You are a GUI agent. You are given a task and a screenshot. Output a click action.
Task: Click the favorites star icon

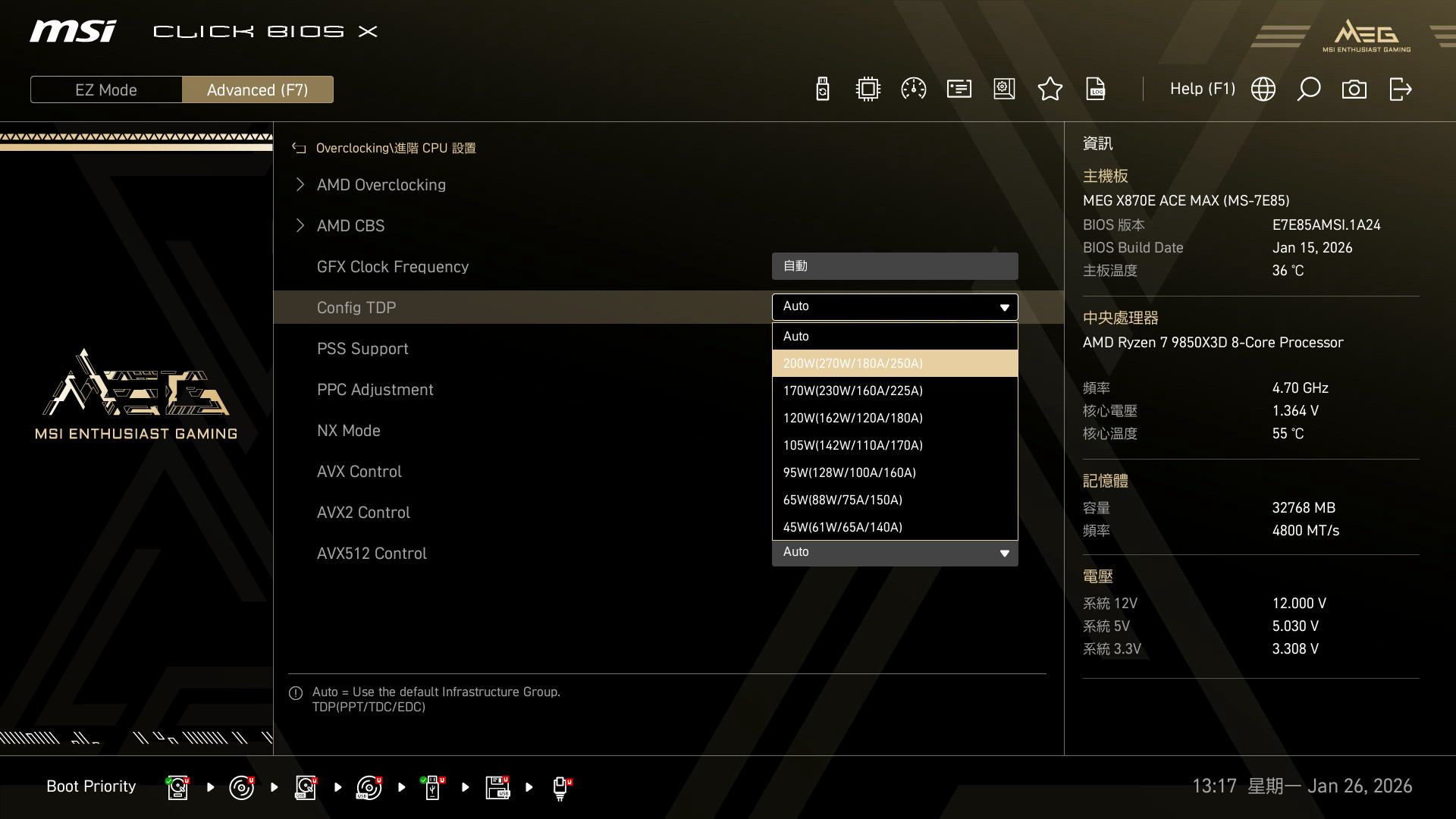(1050, 89)
